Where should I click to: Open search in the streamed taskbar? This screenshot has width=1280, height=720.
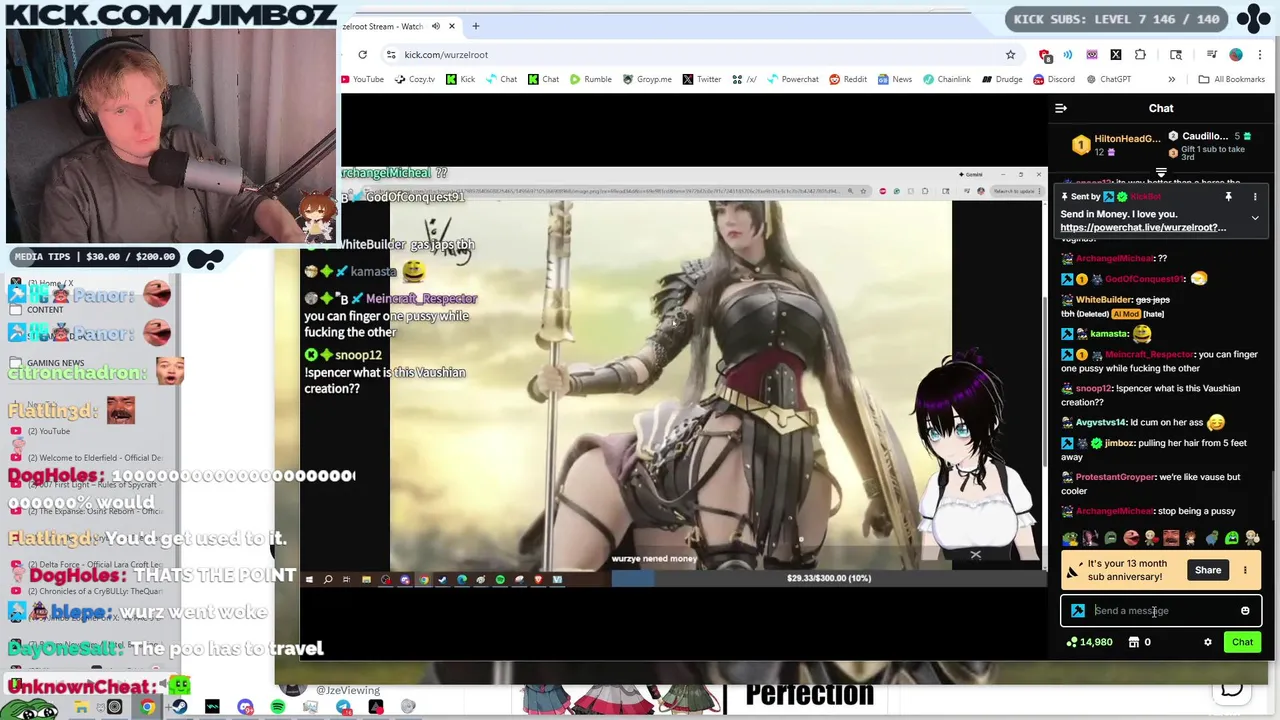(327, 579)
